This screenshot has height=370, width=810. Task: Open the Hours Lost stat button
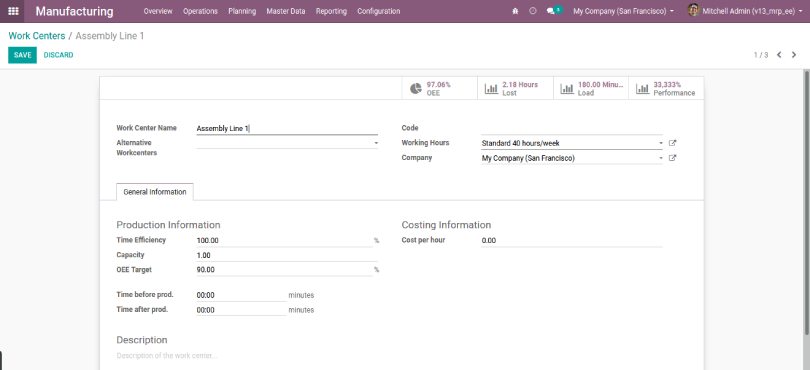tap(515, 88)
